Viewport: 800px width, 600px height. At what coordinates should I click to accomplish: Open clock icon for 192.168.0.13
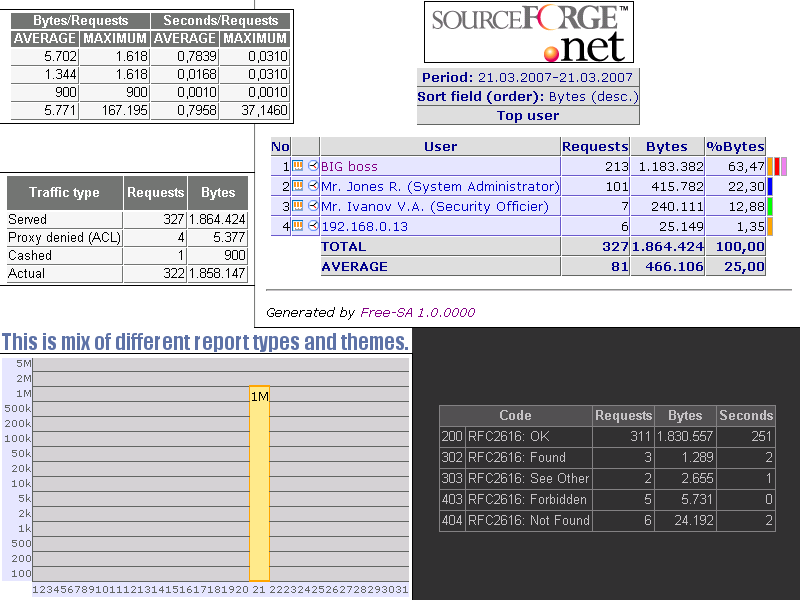[x=313, y=226]
